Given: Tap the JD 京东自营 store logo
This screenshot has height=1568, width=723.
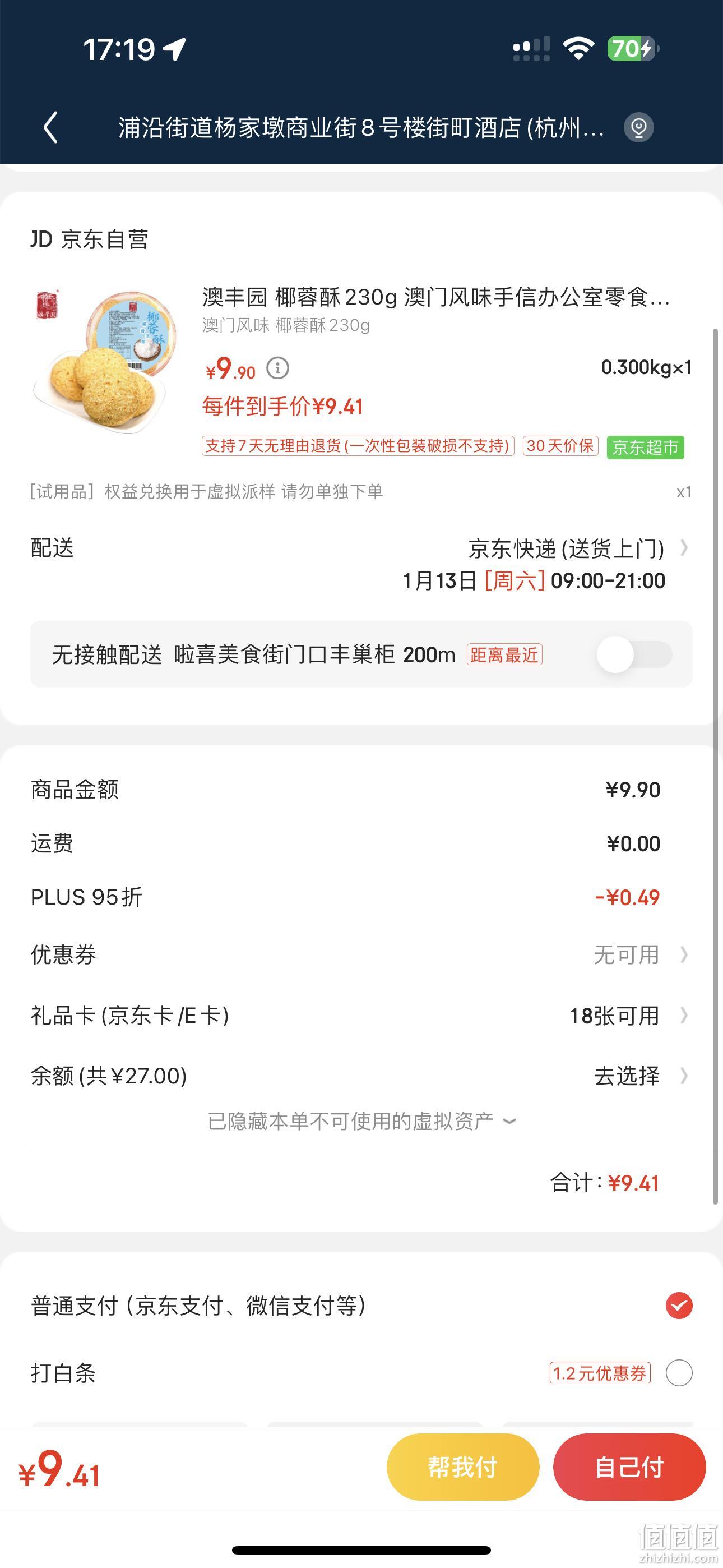Looking at the screenshot, I should 90,239.
